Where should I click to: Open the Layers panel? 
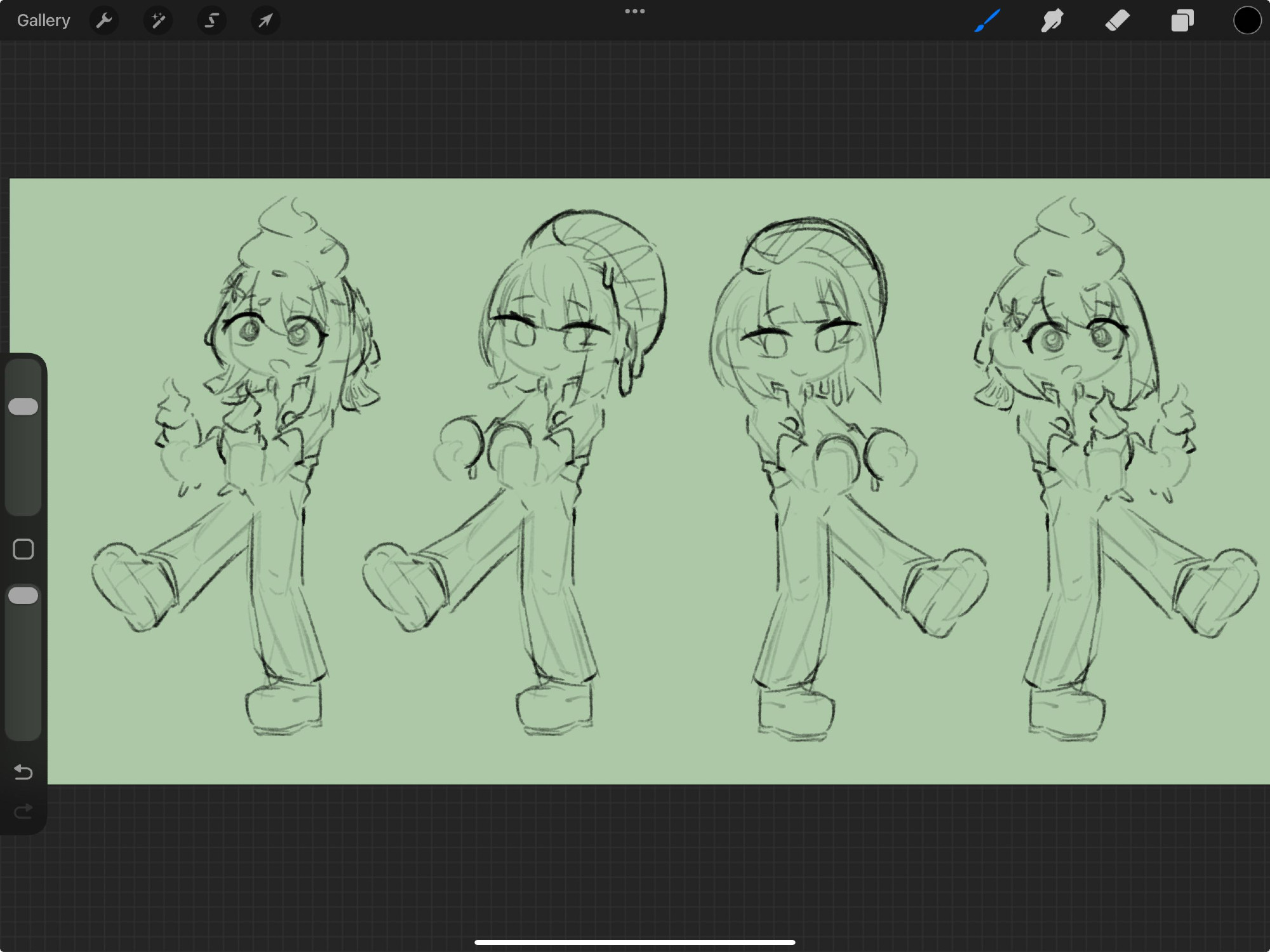coord(1182,21)
